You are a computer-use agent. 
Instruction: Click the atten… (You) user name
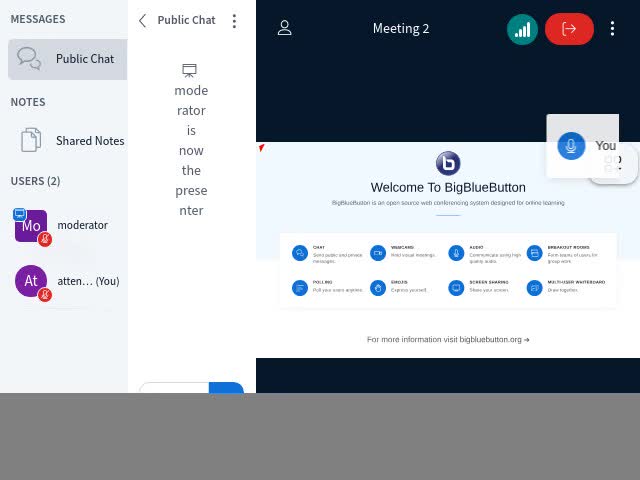point(88,281)
